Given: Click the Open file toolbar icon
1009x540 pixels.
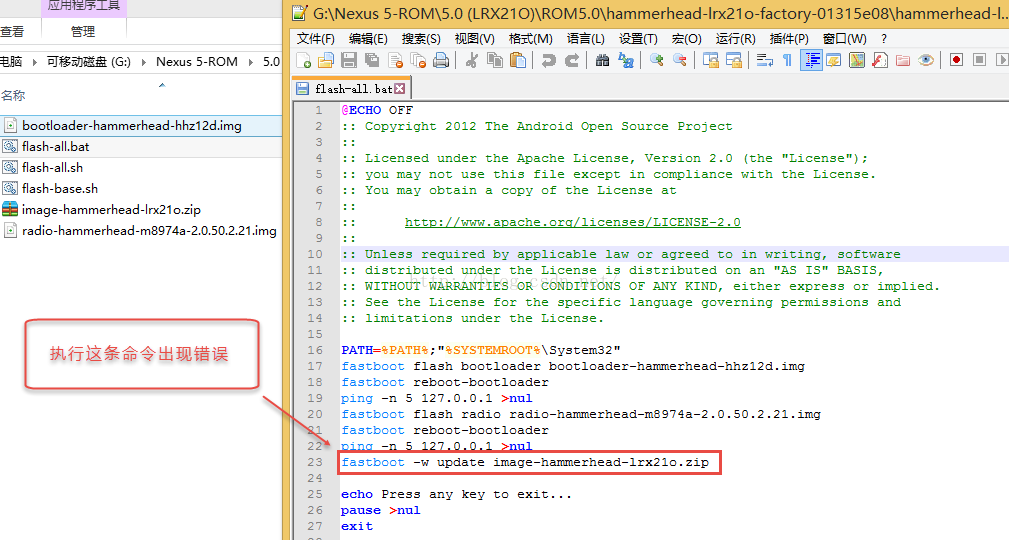Looking at the screenshot, I should click(326, 61).
